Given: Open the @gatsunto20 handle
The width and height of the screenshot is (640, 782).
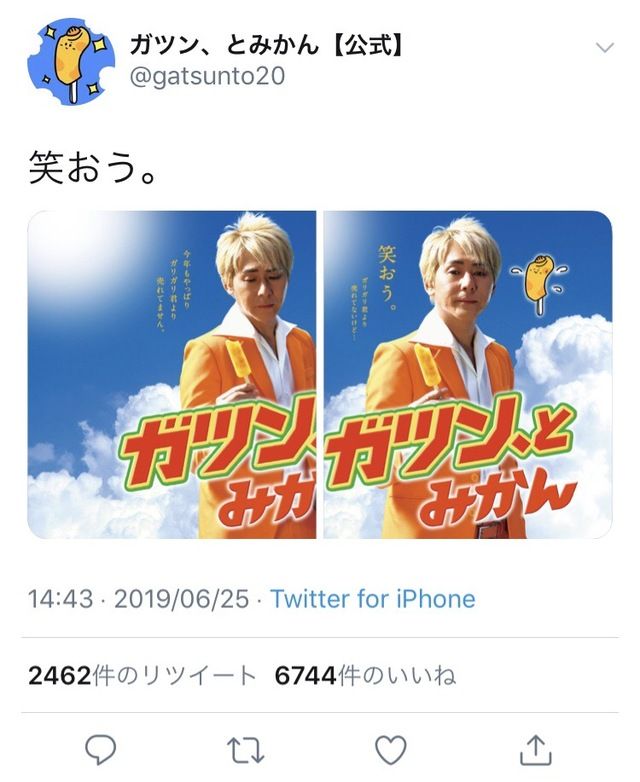Looking at the screenshot, I should click(x=207, y=76).
